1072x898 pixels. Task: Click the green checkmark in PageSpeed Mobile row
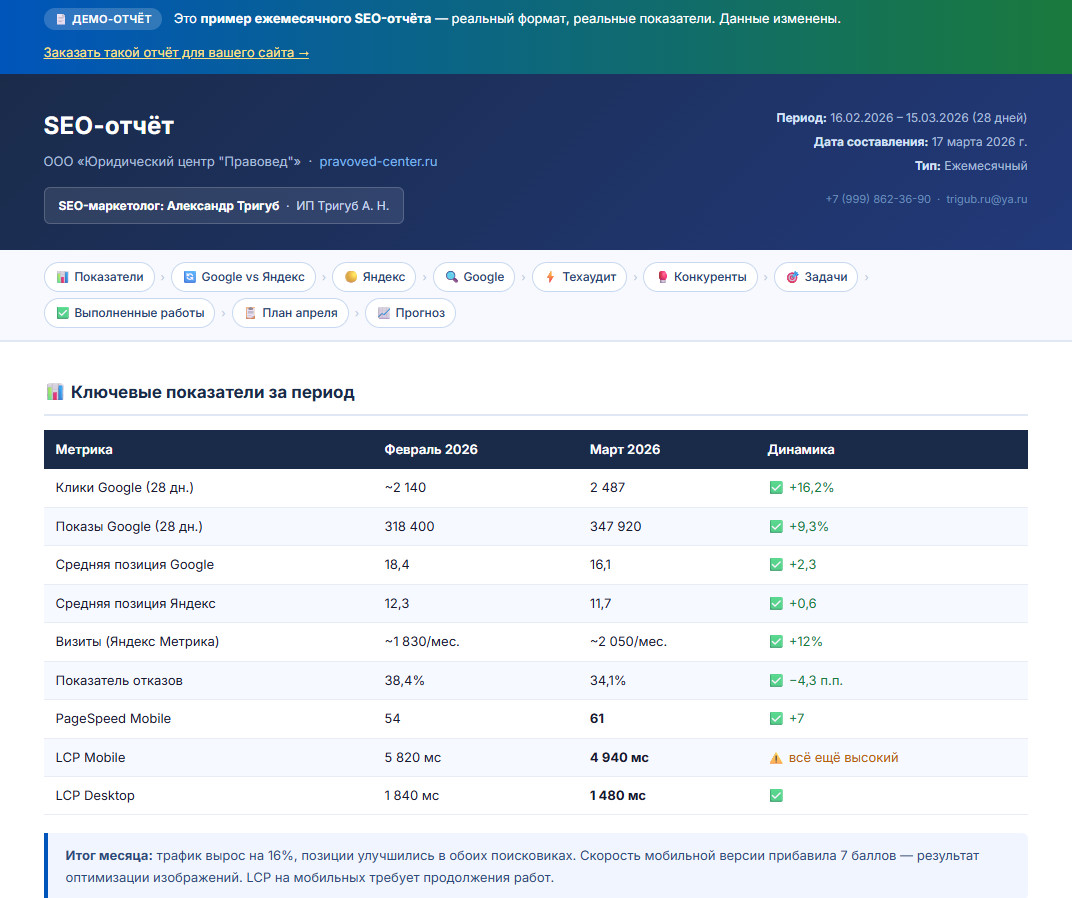[776, 719]
